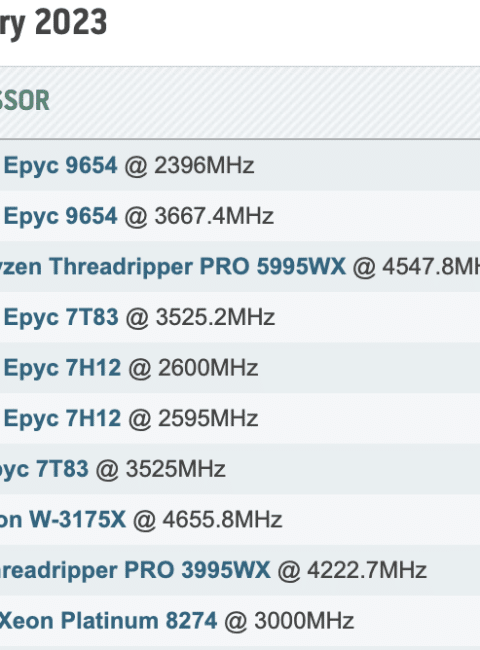Click the 2396MHz frequency text

pyautogui.click(x=204, y=166)
